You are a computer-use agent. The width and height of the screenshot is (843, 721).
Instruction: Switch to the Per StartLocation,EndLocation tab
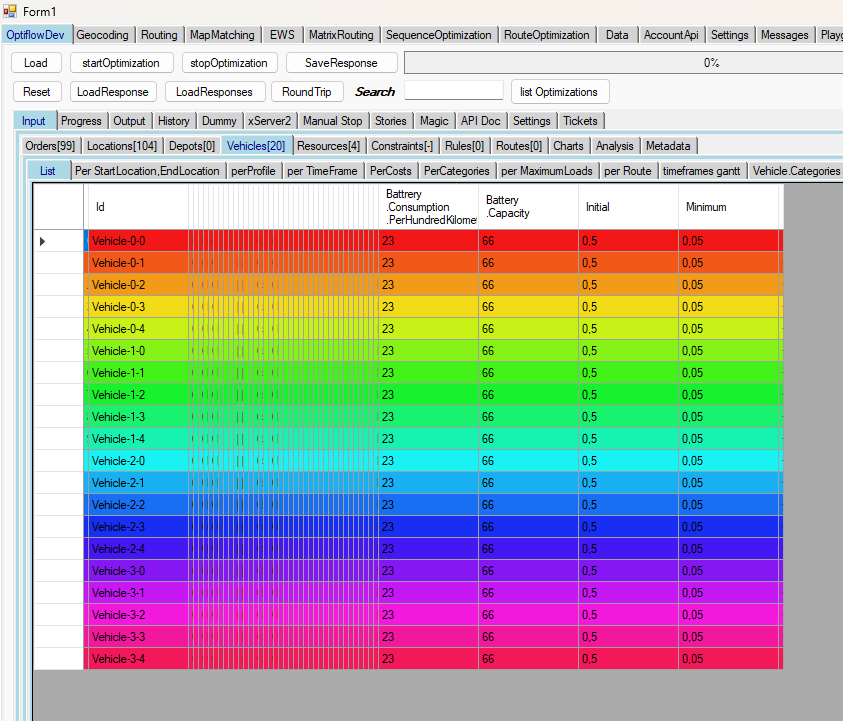147,171
